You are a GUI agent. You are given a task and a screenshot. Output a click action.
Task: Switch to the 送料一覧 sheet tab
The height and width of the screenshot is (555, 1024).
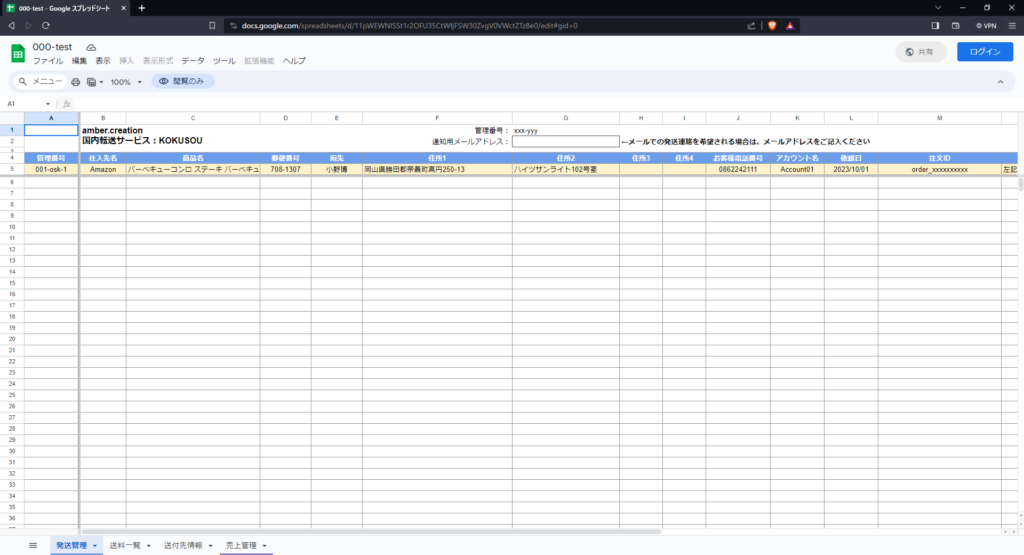[x=126, y=545]
